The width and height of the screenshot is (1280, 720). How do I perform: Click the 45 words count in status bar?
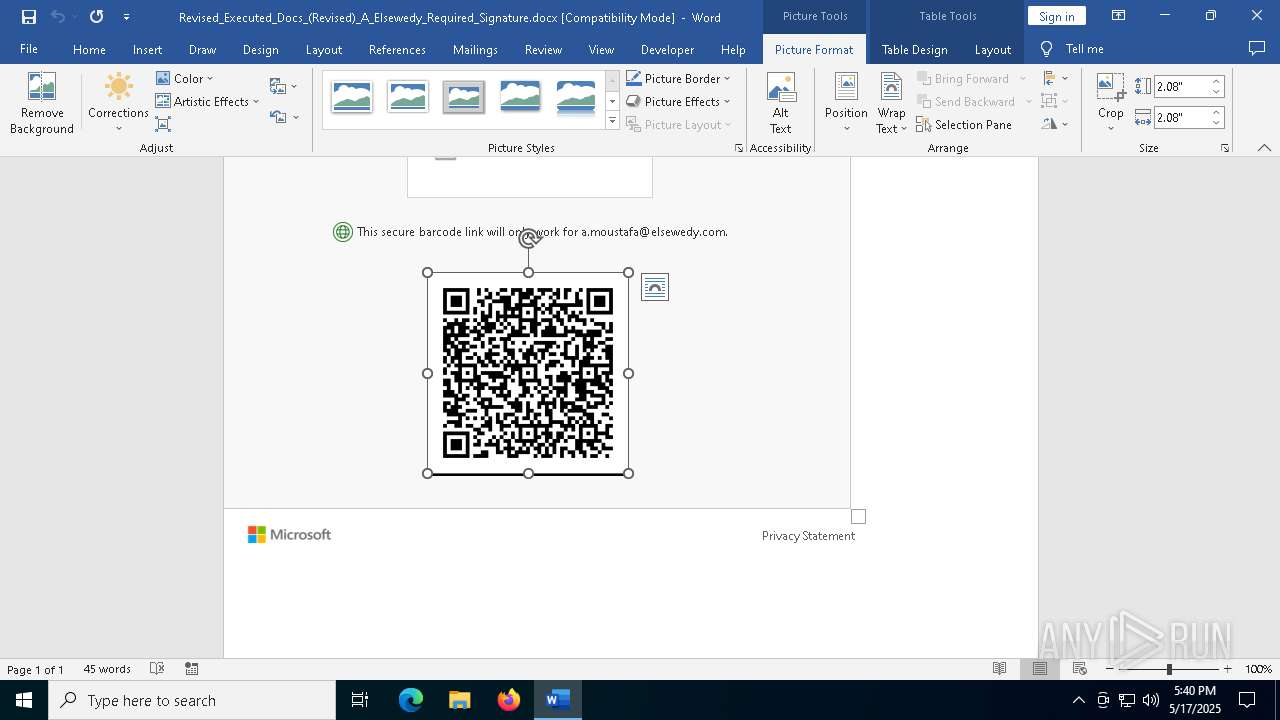[107, 669]
